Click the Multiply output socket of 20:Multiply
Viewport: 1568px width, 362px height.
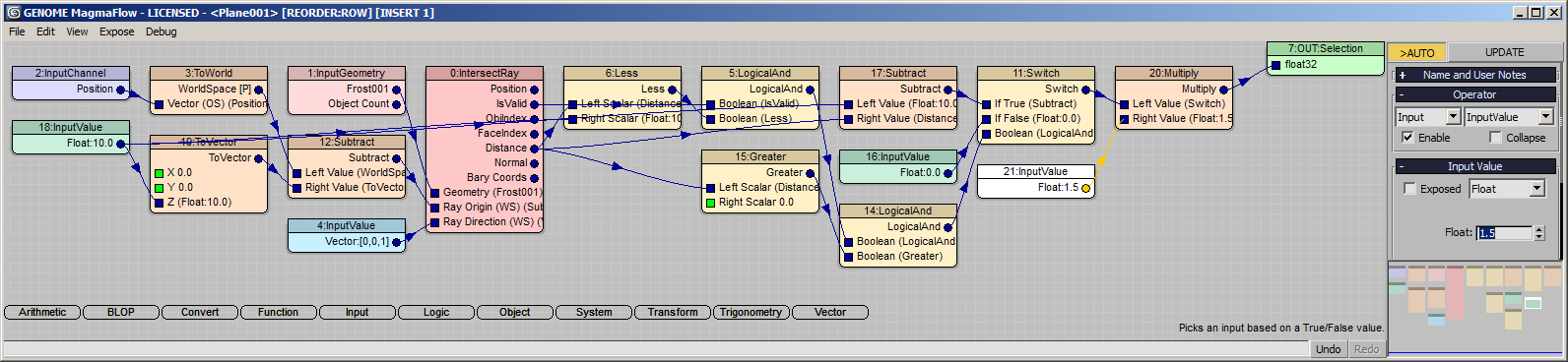pyautogui.click(x=1224, y=90)
